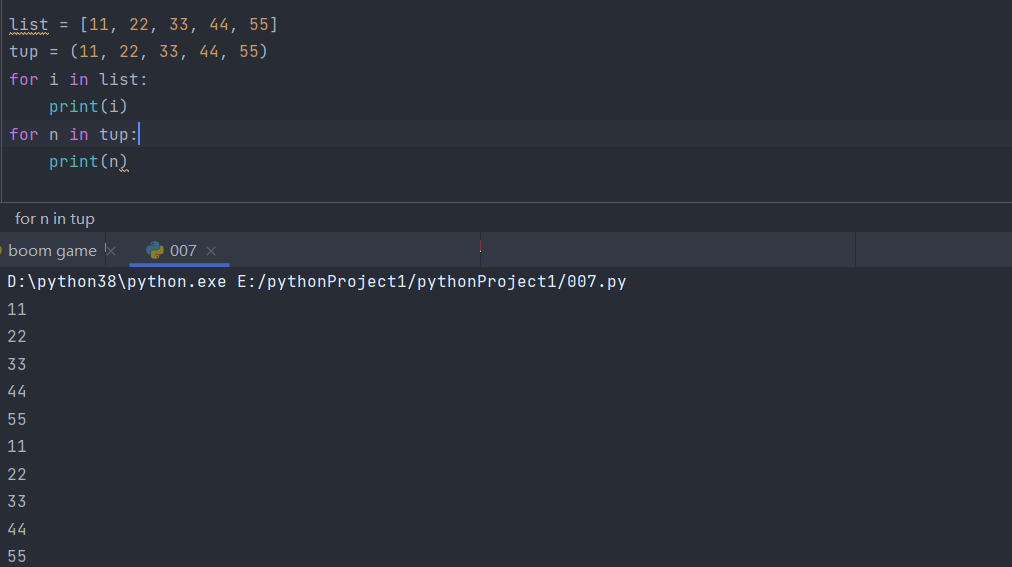
Task: Click the first 11 in console output
Action: click(17, 310)
